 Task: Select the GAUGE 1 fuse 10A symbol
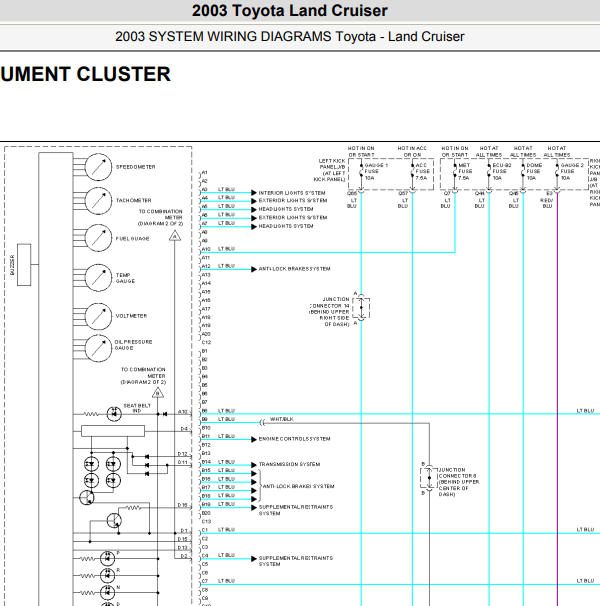(x=361, y=171)
